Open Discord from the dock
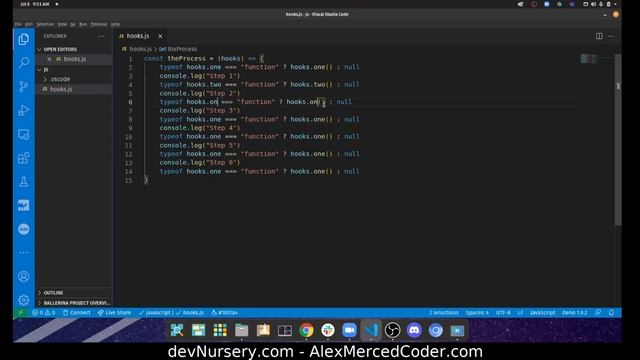Image resolution: width=640 pixels, height=360 pixels. tap(414, 330)
